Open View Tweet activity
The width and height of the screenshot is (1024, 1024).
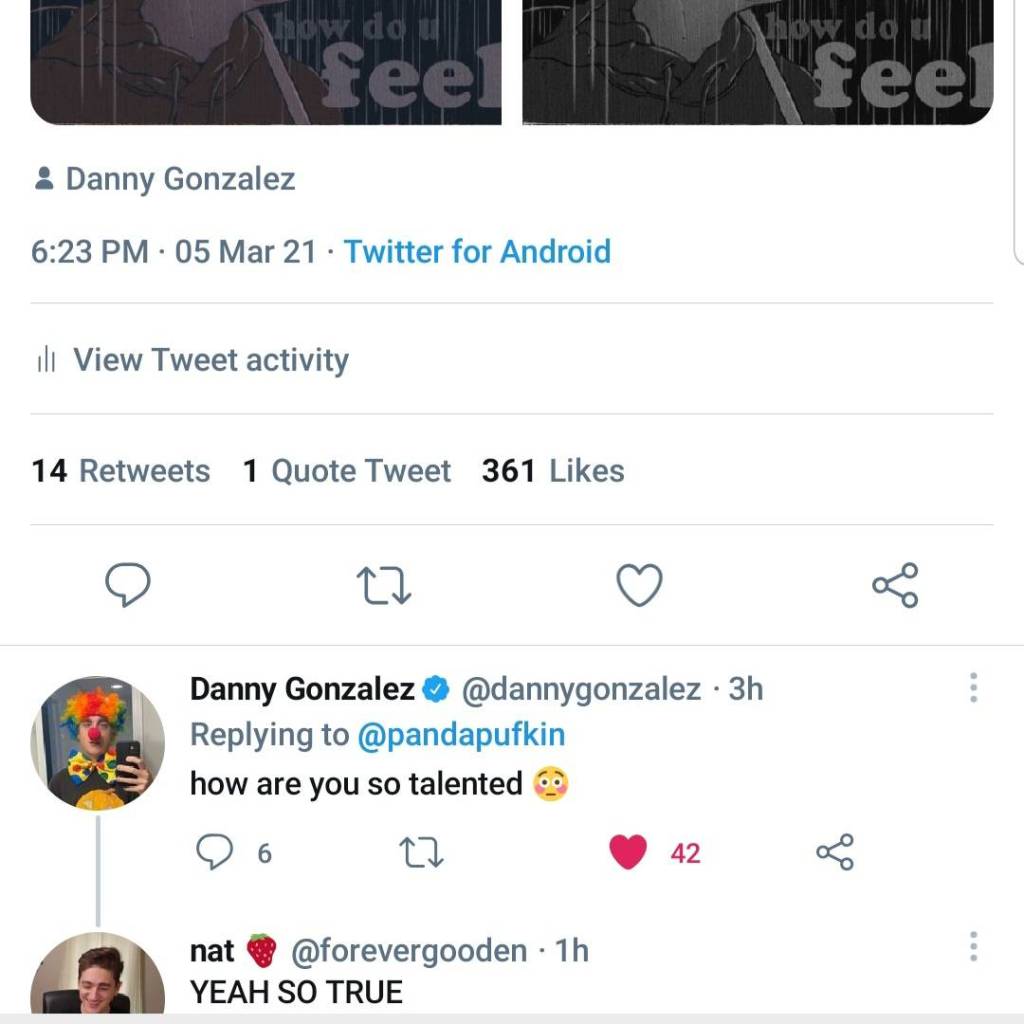click(x=210, y=360)
